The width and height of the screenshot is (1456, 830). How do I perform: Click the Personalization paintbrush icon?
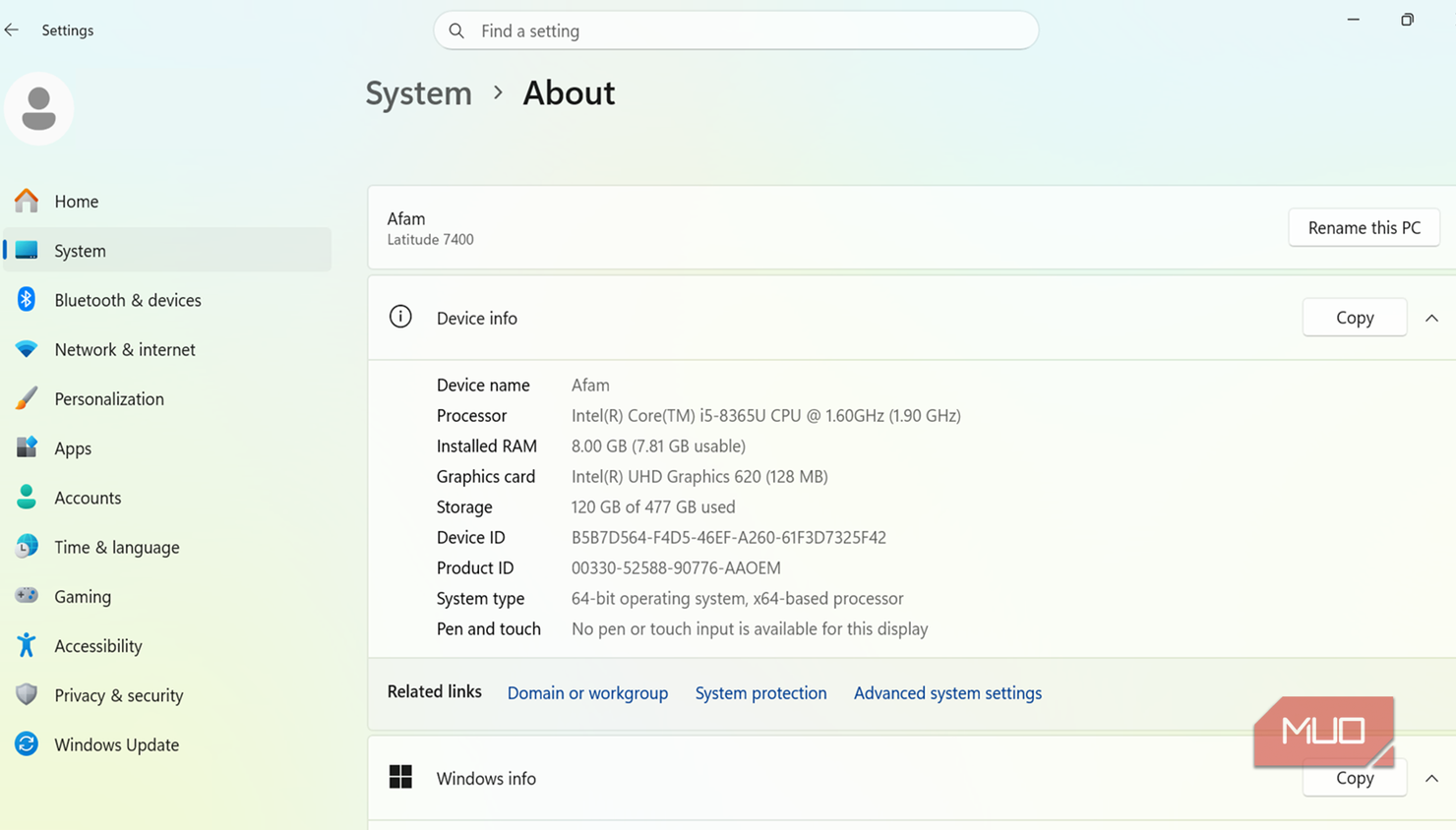tap(27, 398)
